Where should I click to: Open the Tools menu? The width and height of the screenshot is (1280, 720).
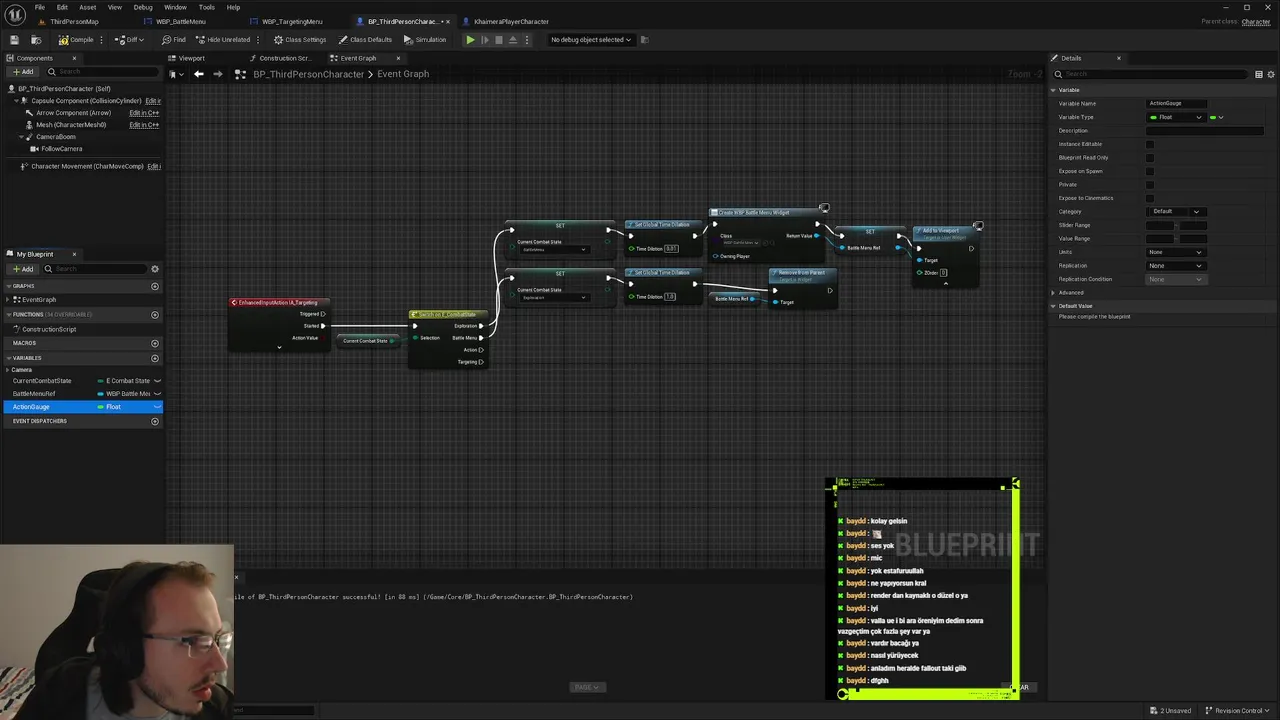206,7
